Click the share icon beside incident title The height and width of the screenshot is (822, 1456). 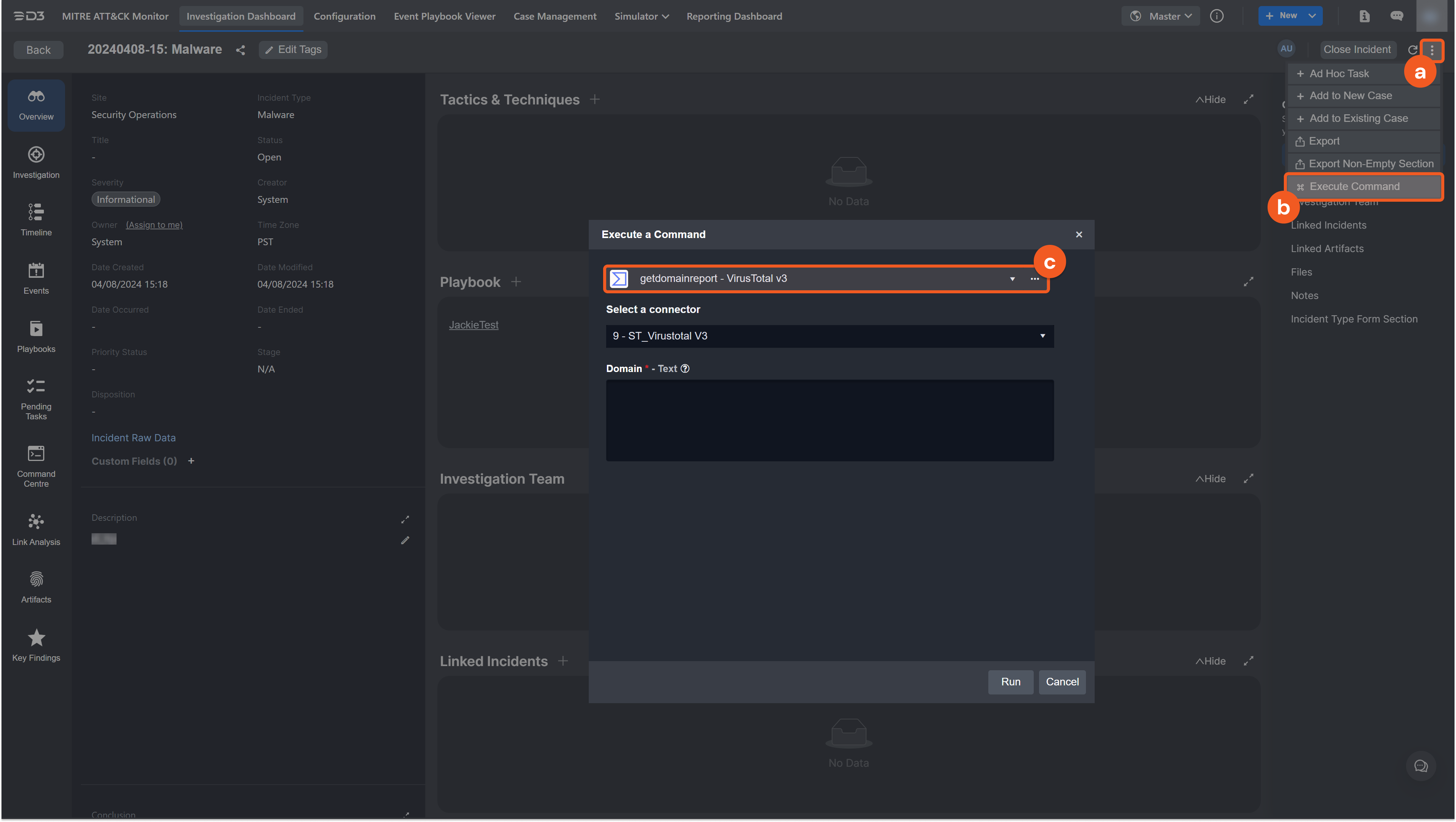[x=240, y=50]
